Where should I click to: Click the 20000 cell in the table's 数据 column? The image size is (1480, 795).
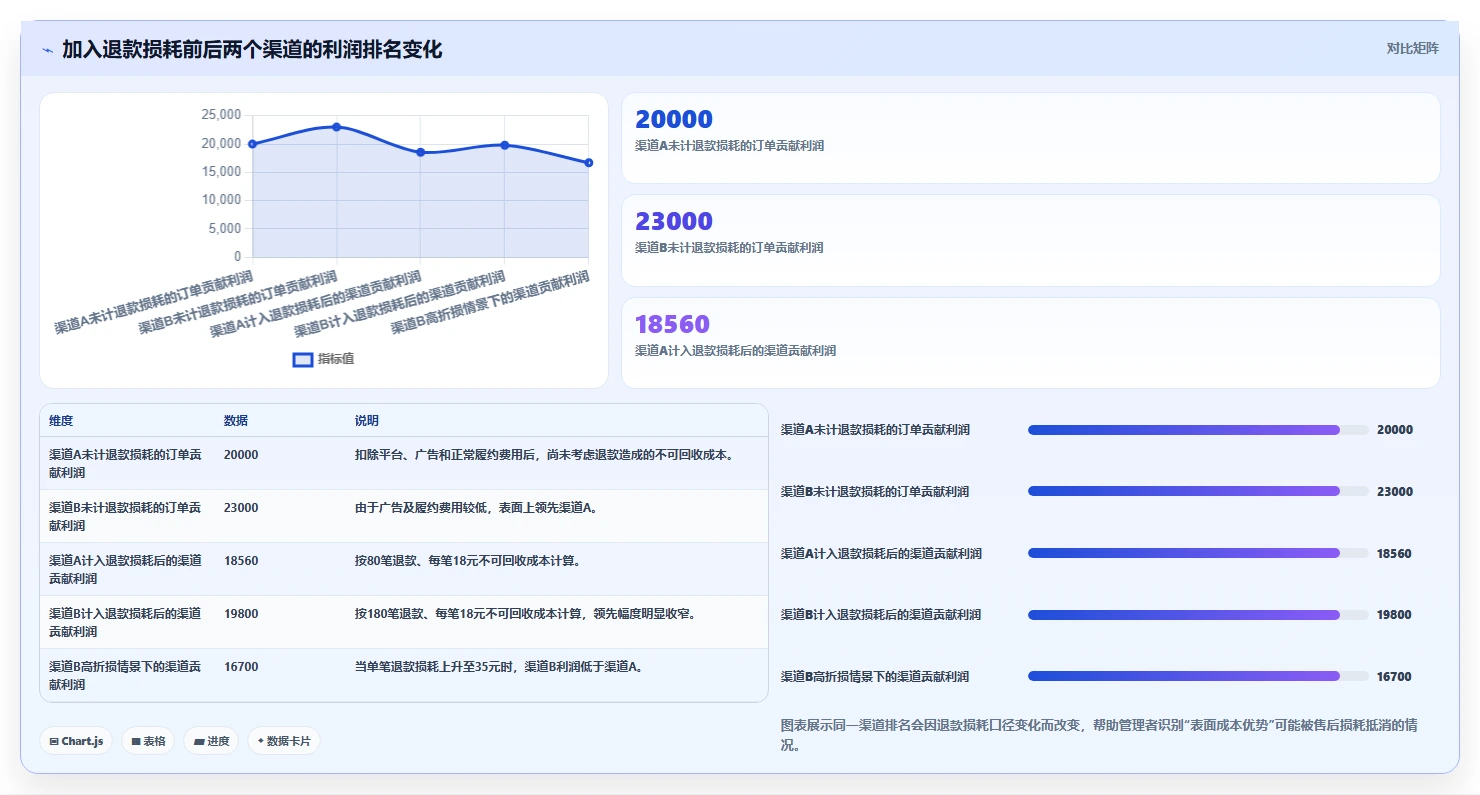point(241,455)
